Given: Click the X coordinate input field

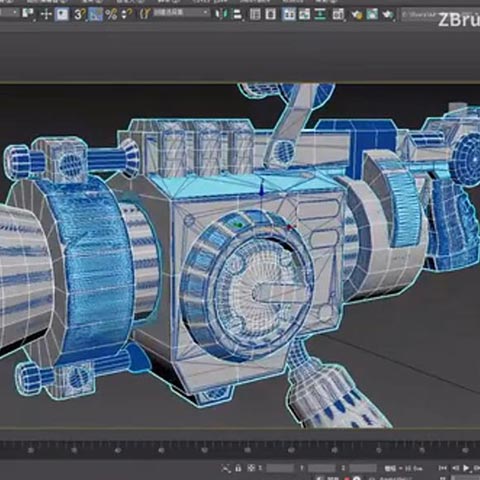Looking at the screenshot, I should (280, 468).
